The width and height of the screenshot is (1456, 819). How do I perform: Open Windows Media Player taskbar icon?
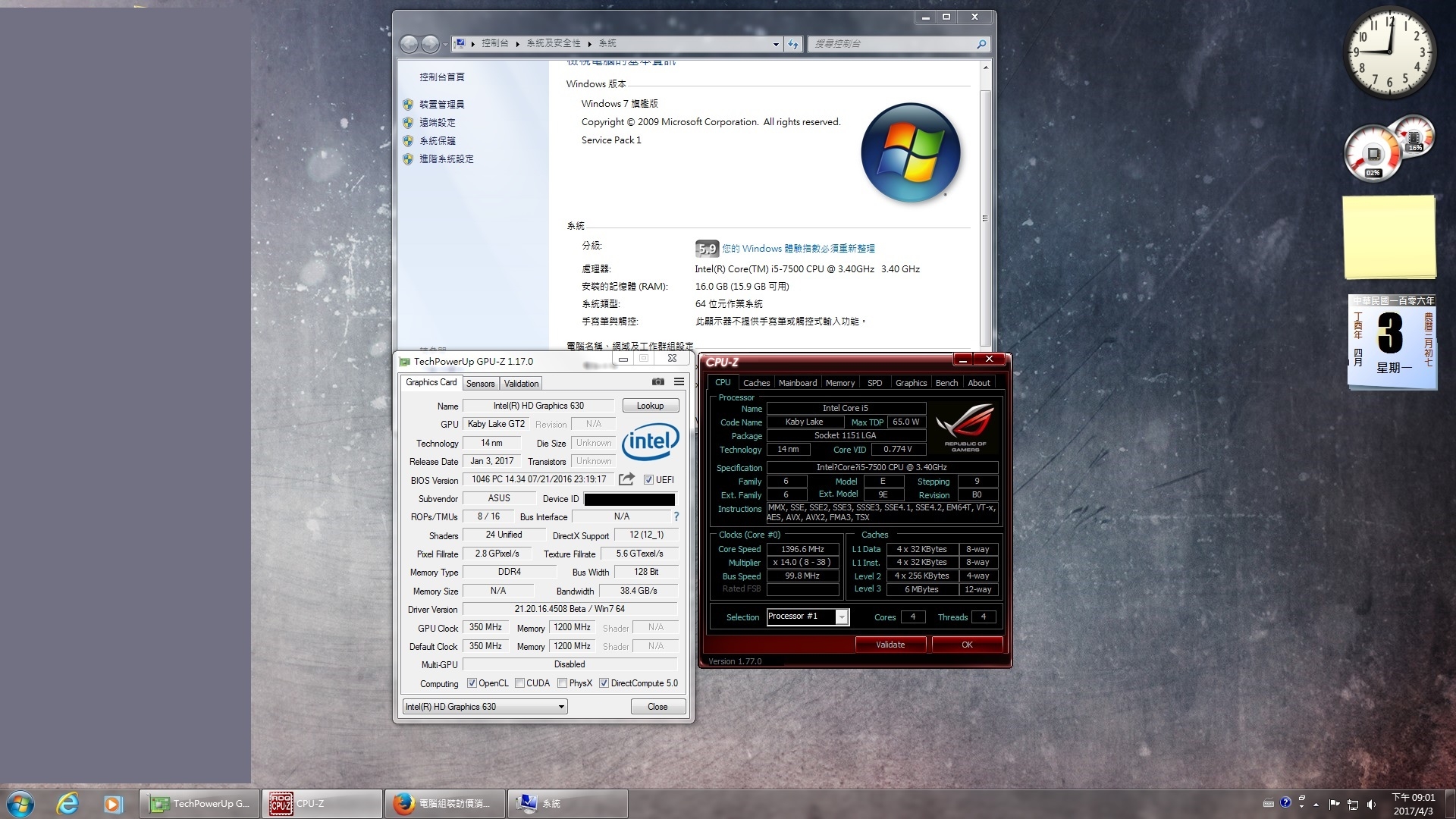(x=113, y=804)
